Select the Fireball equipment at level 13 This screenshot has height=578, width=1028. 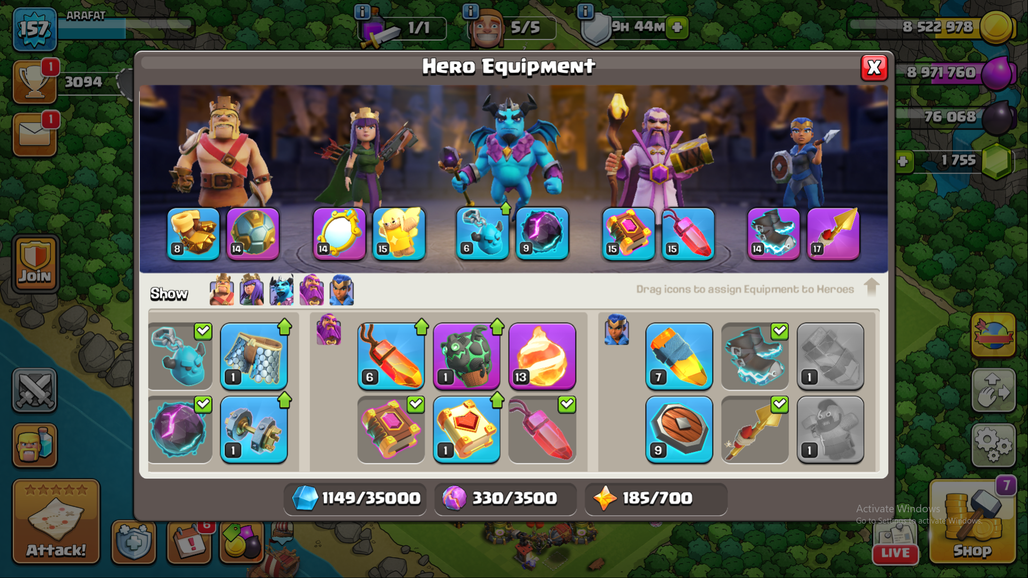(x=542, y=356)
